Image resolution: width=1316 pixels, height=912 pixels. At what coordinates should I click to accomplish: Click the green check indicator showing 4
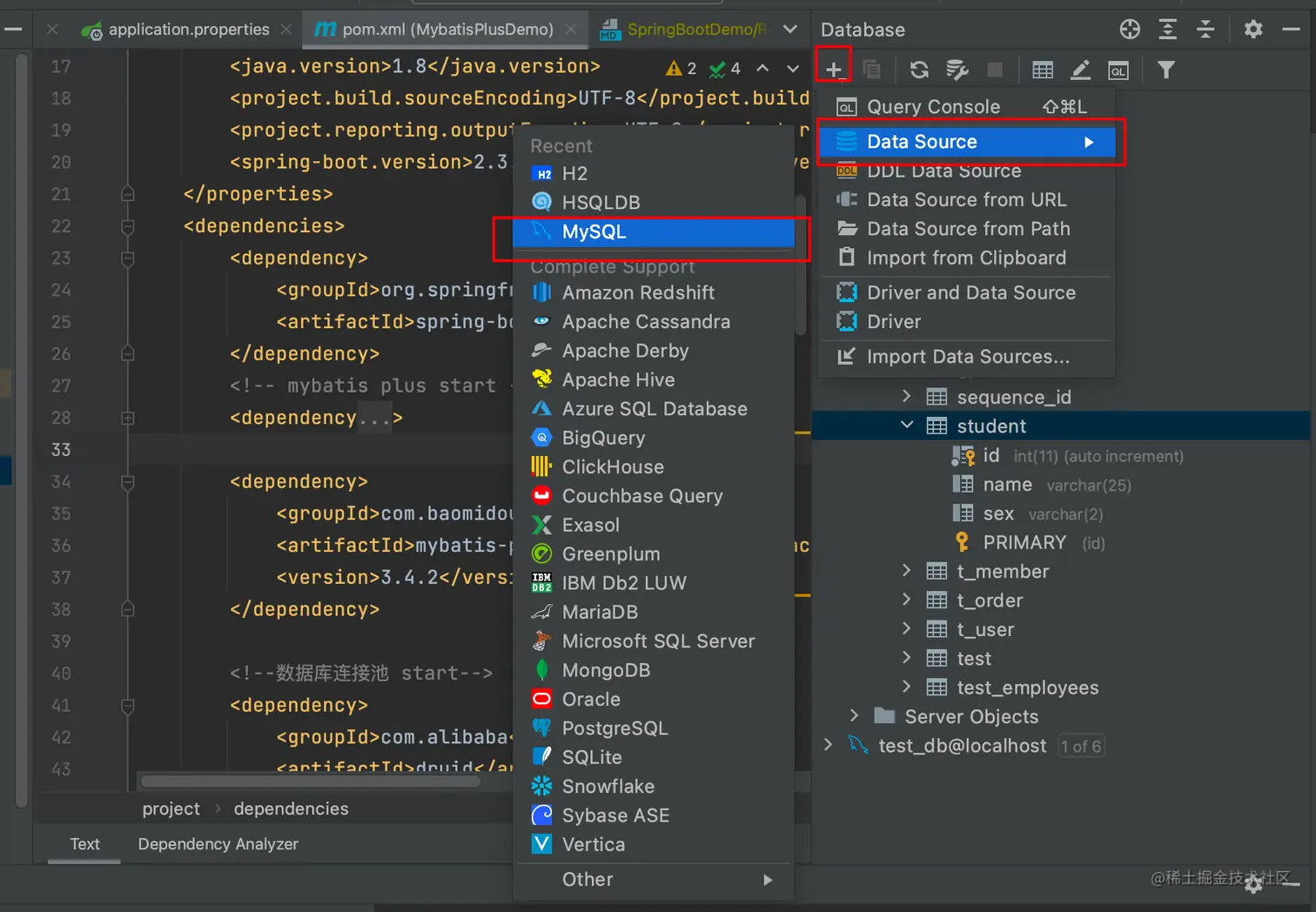pyautogui.click(x=724, y=68)
